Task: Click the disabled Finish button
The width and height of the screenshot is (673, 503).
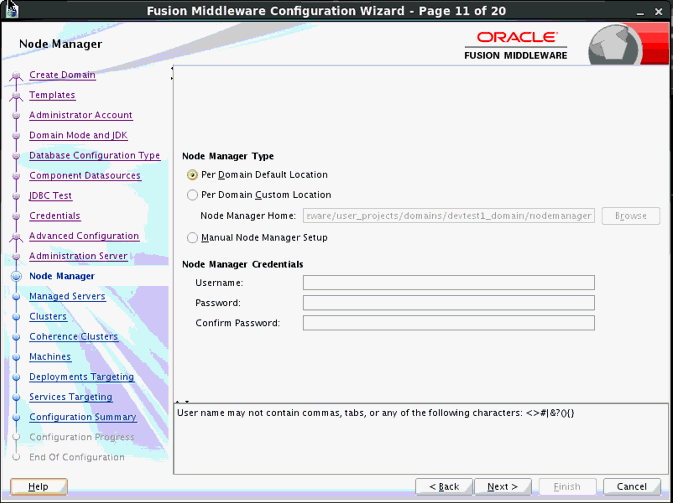Action: [567, 487]
